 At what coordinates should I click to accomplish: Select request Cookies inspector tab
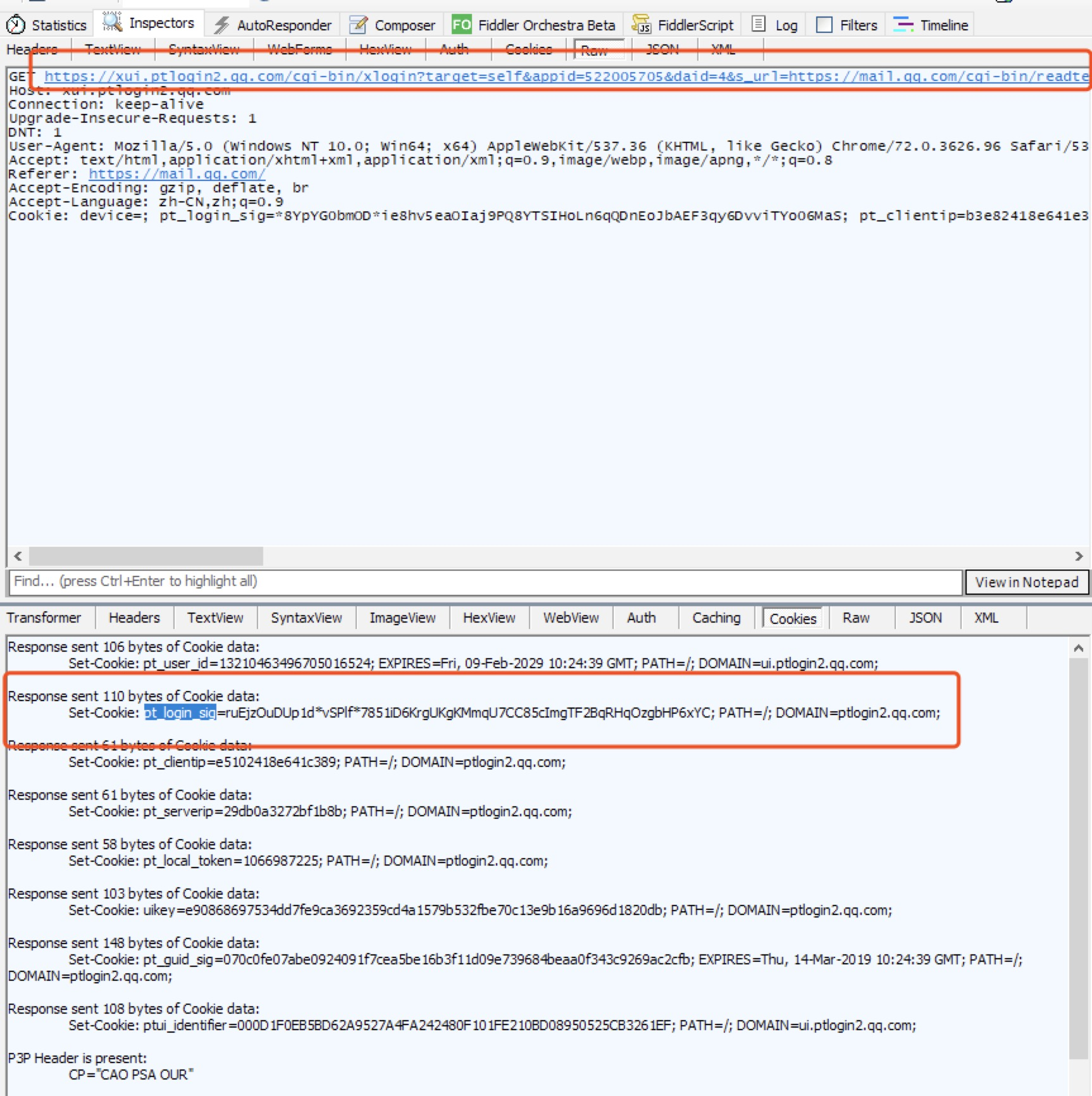point(529,49)
